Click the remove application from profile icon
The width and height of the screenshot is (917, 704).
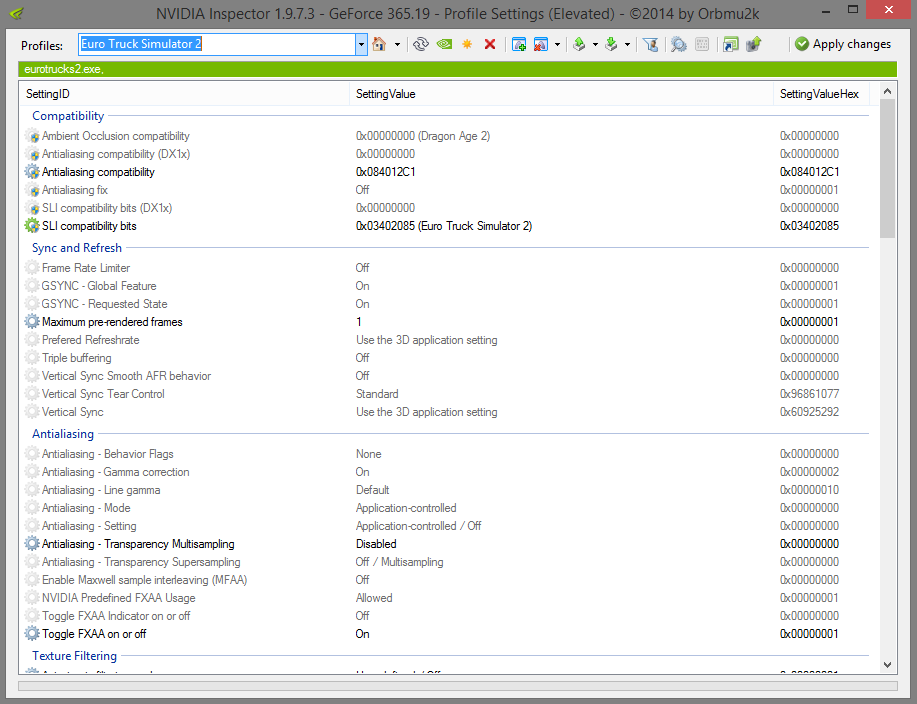click(541, 44)
